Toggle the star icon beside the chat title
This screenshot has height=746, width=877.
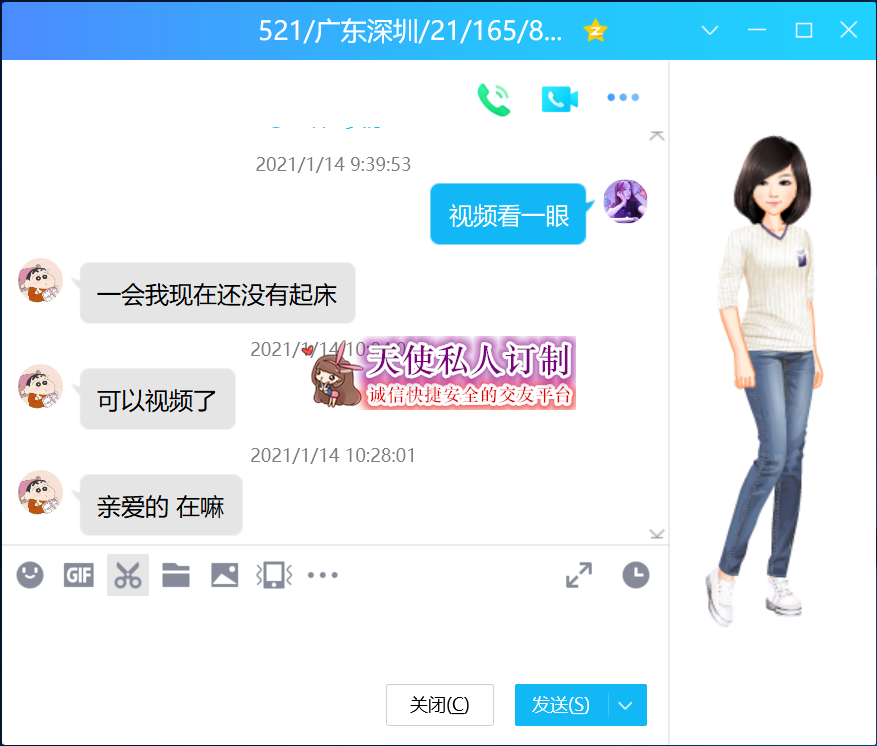[x=595, y=30]
